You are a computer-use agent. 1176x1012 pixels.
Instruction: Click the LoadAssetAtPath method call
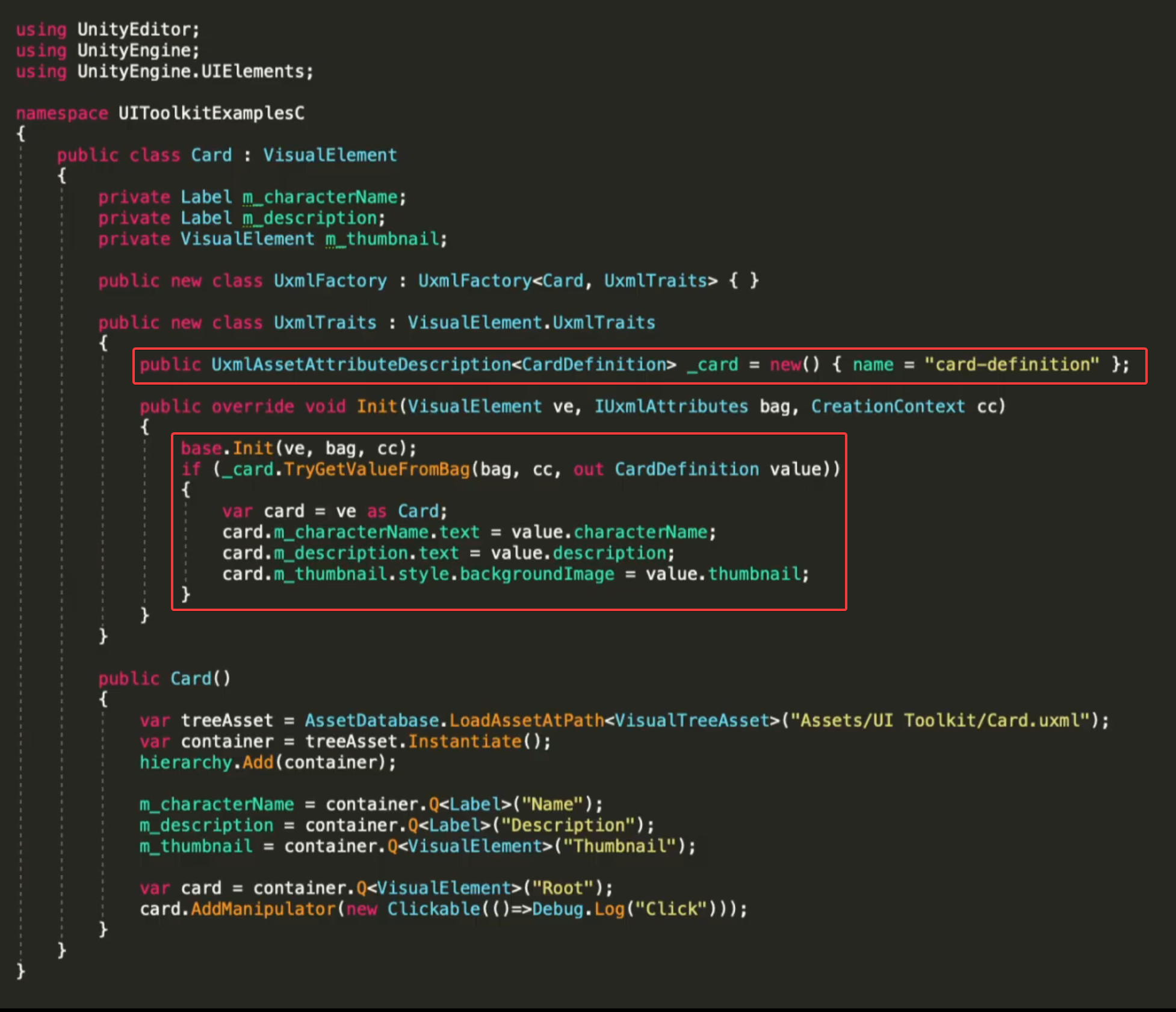coord(527,721)
